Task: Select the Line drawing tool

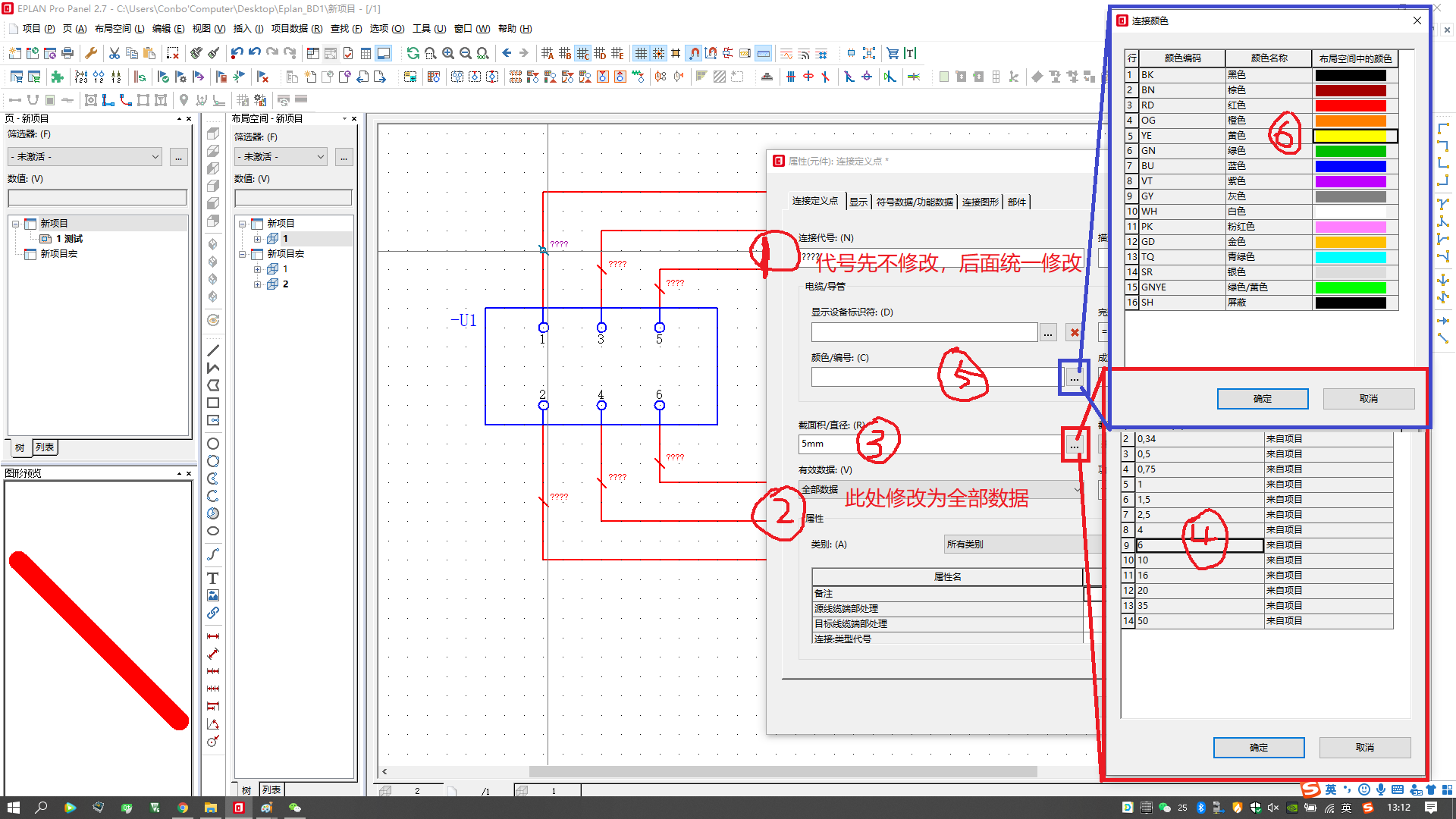Action: pos(213,350)
